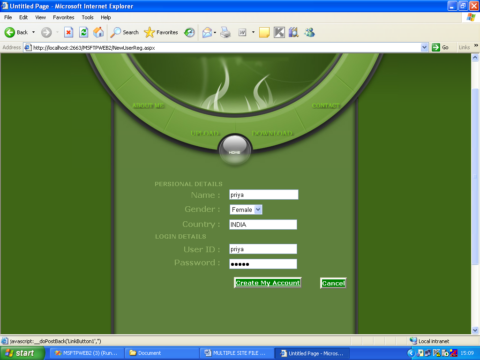
Task: Click the CONTACT navigation link
Action: [x=326, y=106]
